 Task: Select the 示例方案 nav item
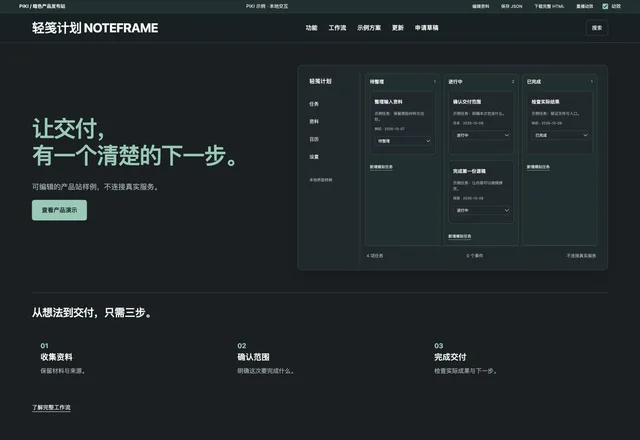369,28
